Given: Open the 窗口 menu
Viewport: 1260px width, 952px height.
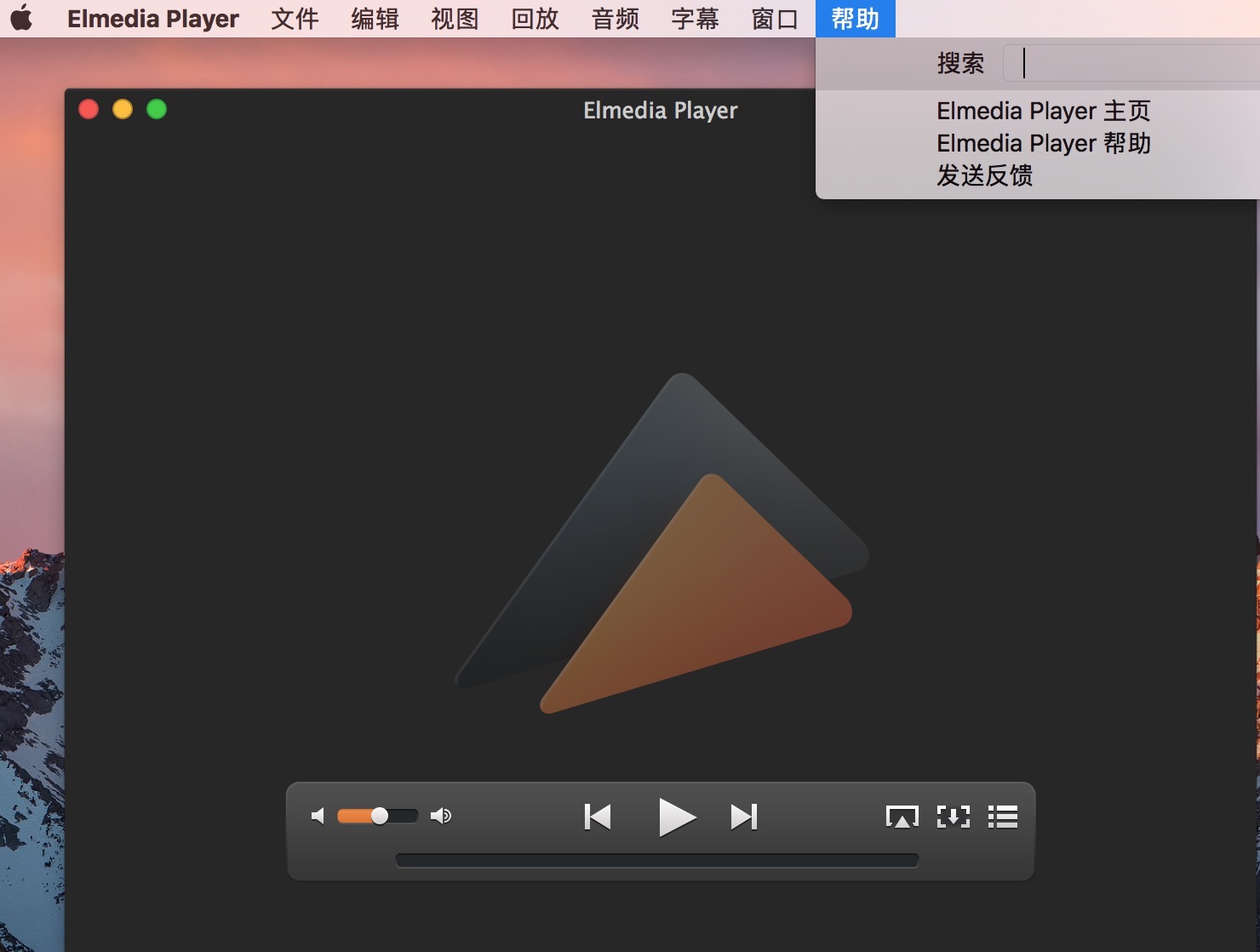Looking at the screenshot, I should pyautogui.click(x=775, y=19).
